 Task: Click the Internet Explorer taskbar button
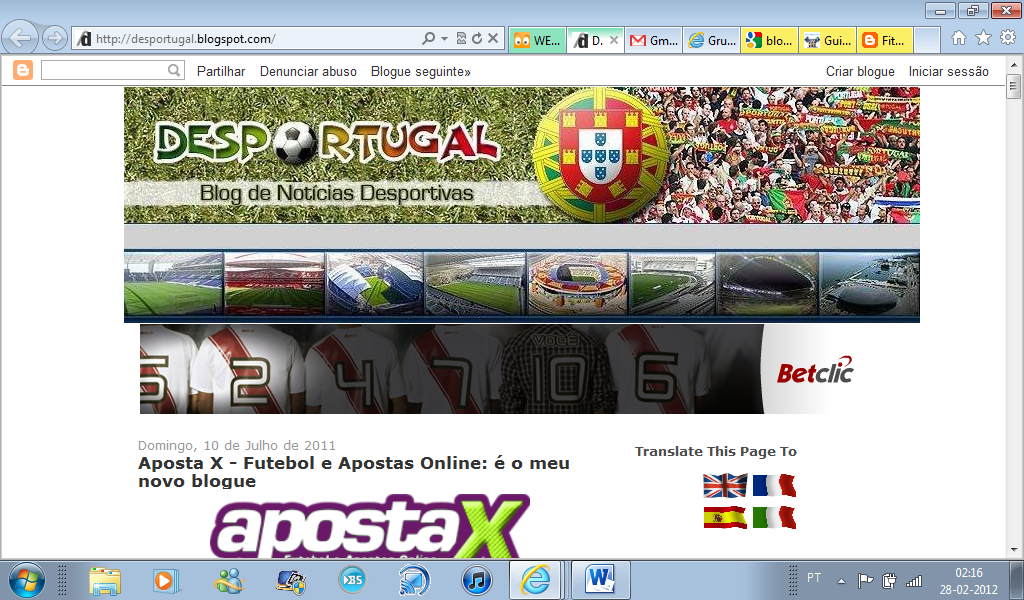[536, 580]
